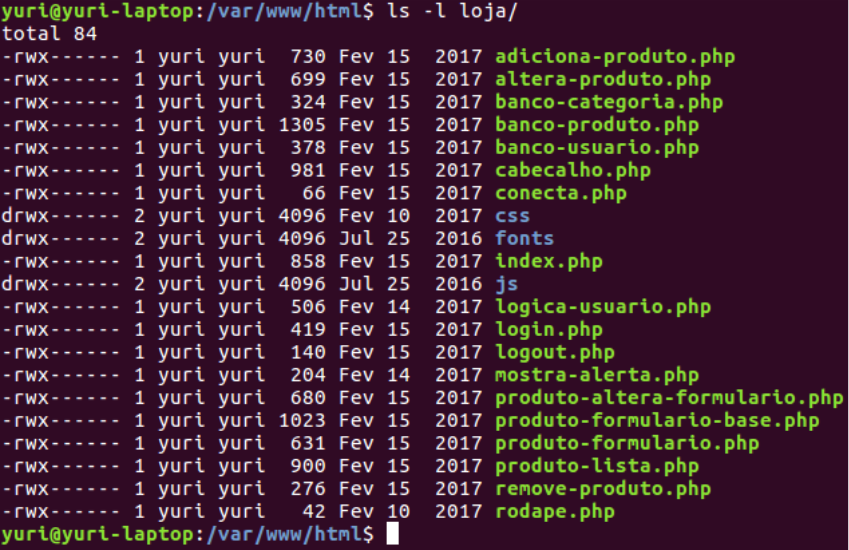Click the index.php filename

pyautogui.click(x=548, y=262)
